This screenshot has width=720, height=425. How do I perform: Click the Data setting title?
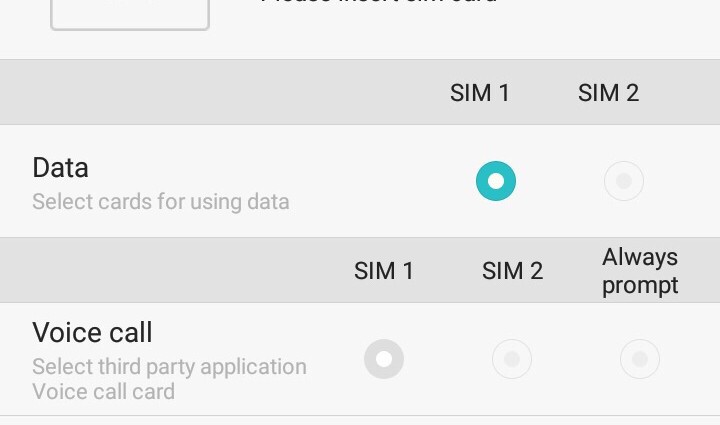coord(60,167)
